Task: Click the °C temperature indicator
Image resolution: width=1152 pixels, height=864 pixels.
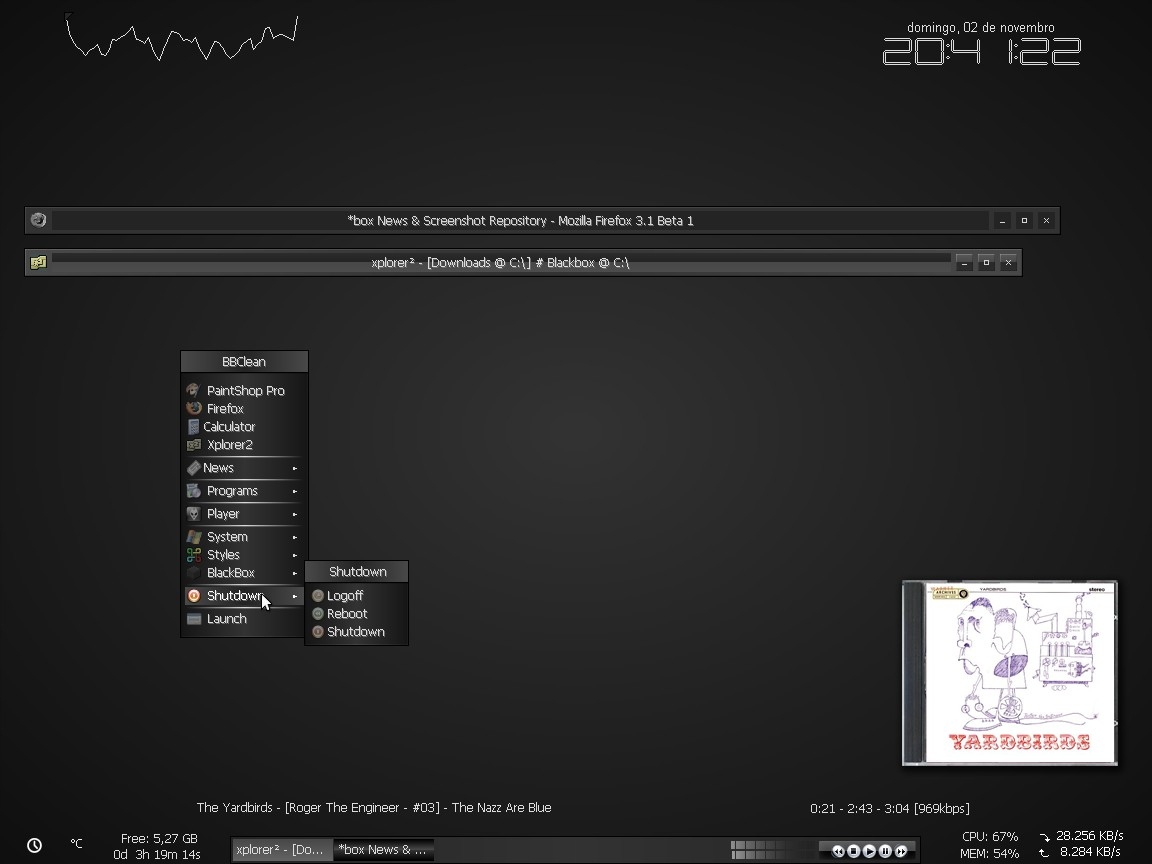Action: [76, 843]
